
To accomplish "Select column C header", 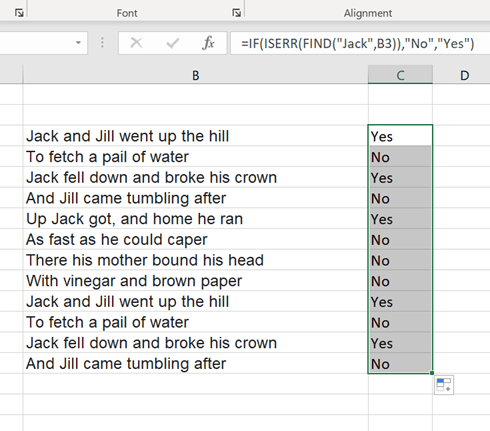I will pos(400,75).
